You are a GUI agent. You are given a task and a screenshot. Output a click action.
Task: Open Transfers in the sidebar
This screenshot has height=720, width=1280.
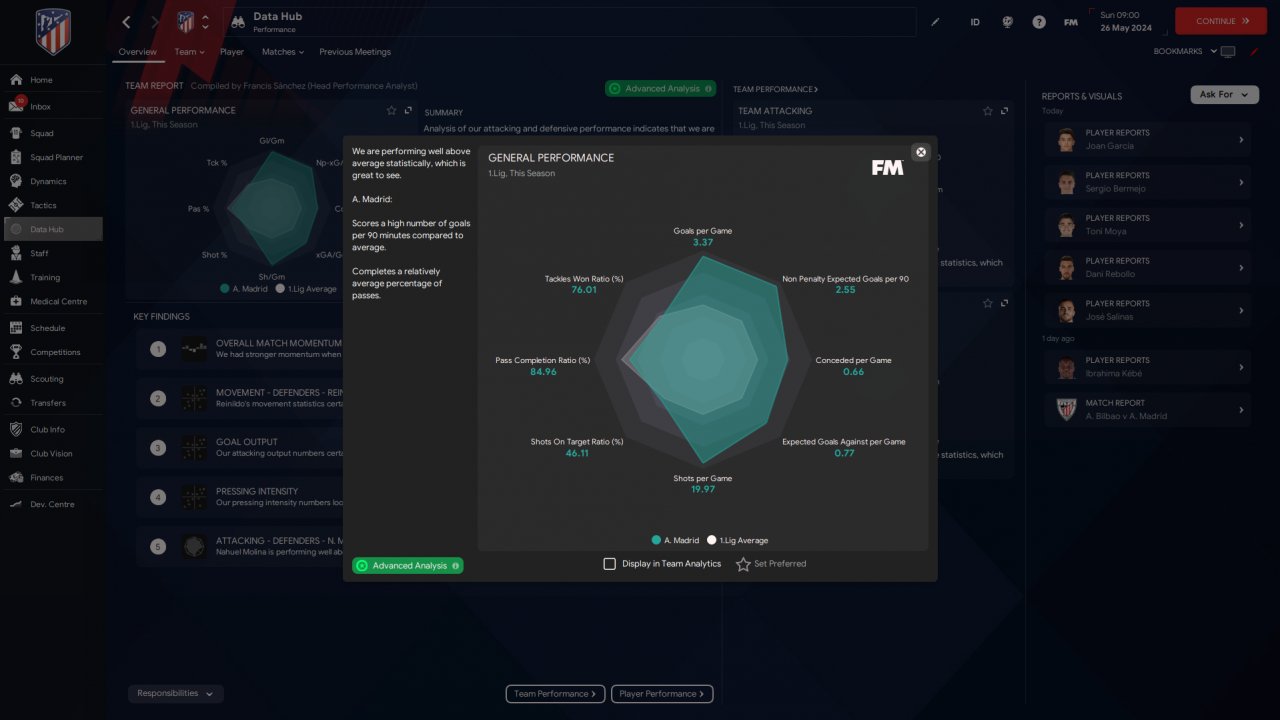click(52, 403)
